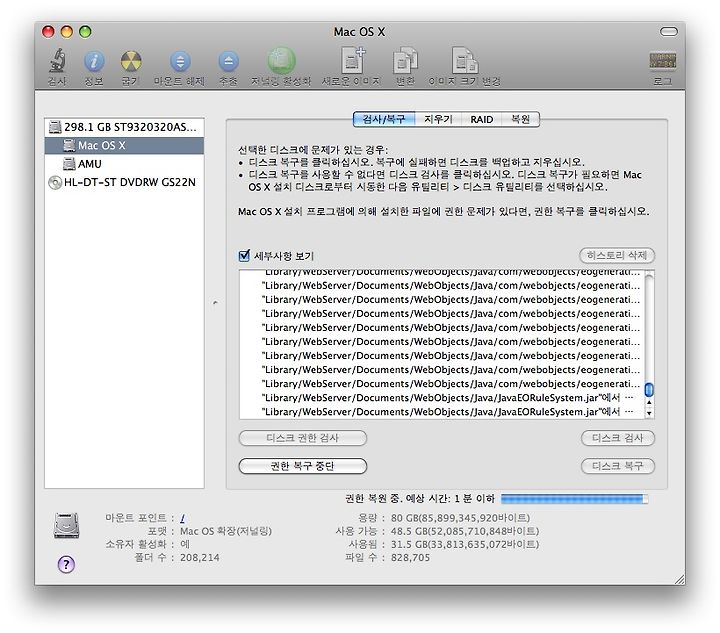Click Stop Permission Repair (권한 복구 중단) button
The width and height of the screenshot is (720, 633).
click(303, 466)
